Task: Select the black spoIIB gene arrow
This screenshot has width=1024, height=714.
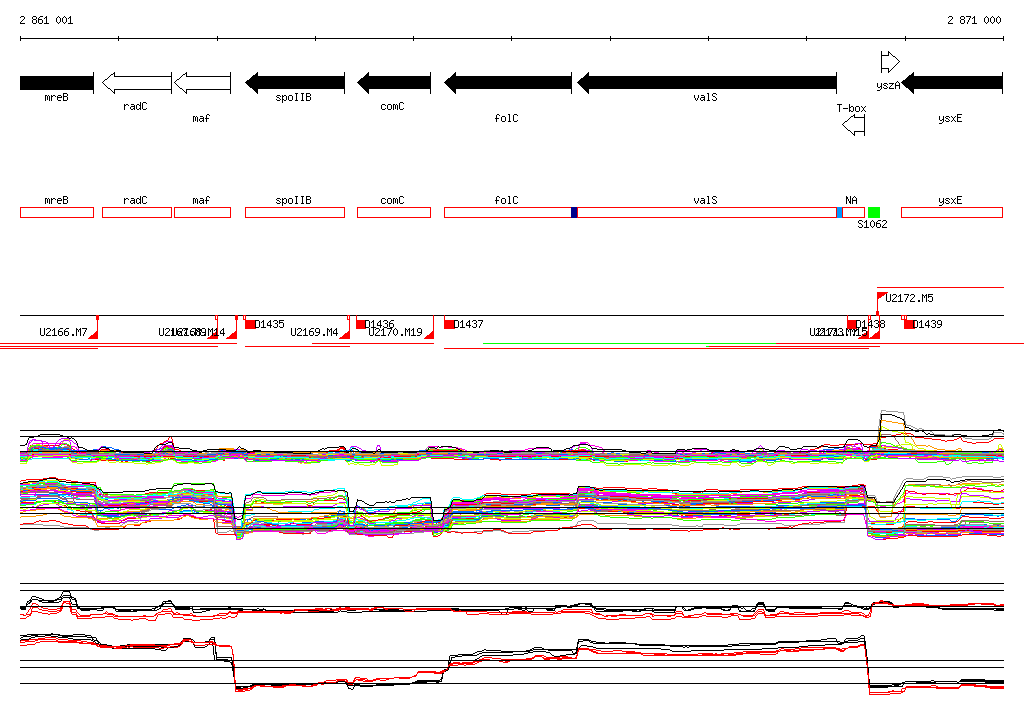Action: point(295,83)
